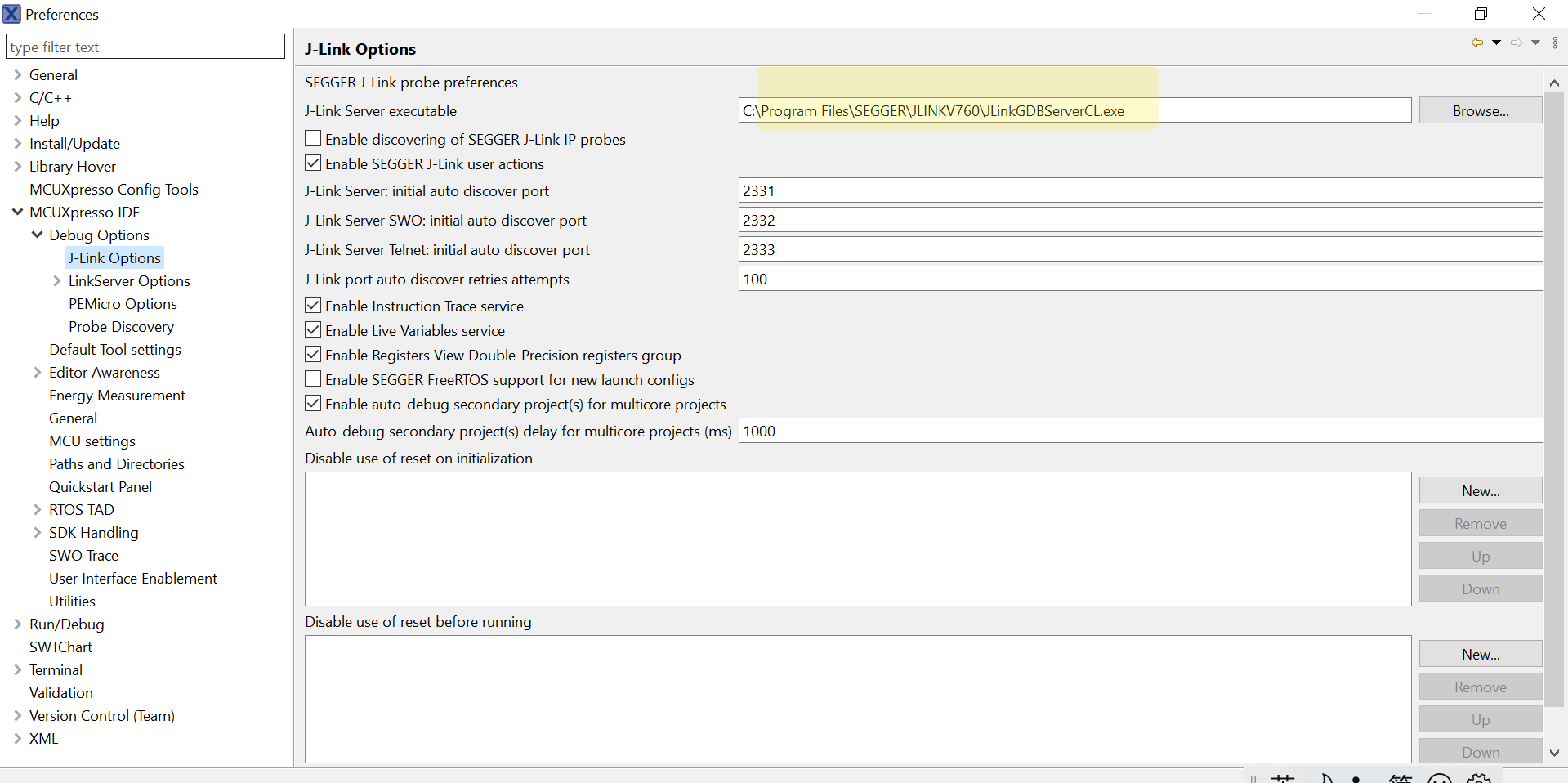Click the back navigation arrow icon
The image size is (1568, 783).
[x=1476, y=43]
